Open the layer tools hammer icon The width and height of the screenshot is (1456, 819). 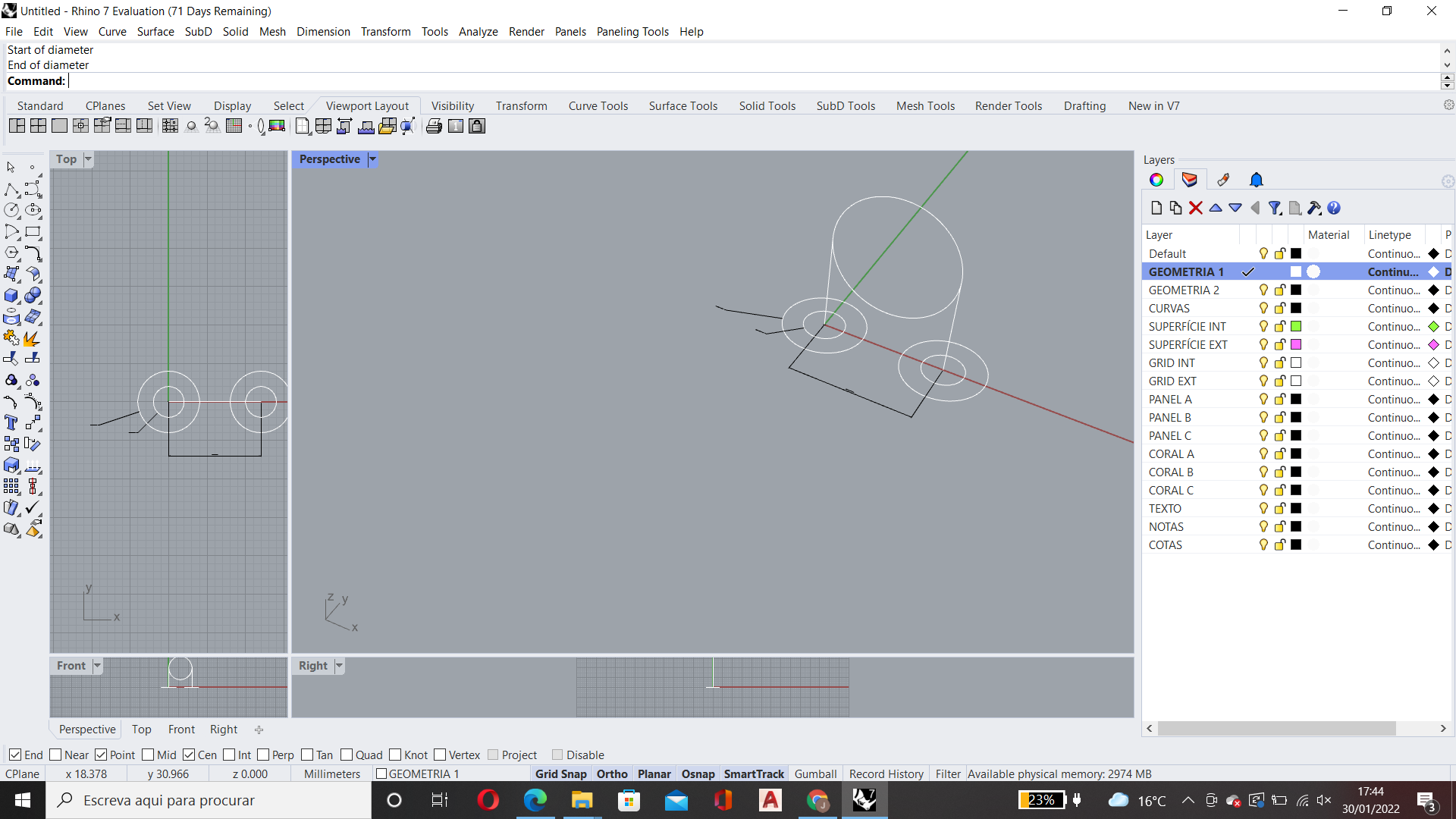[1314, 208]
